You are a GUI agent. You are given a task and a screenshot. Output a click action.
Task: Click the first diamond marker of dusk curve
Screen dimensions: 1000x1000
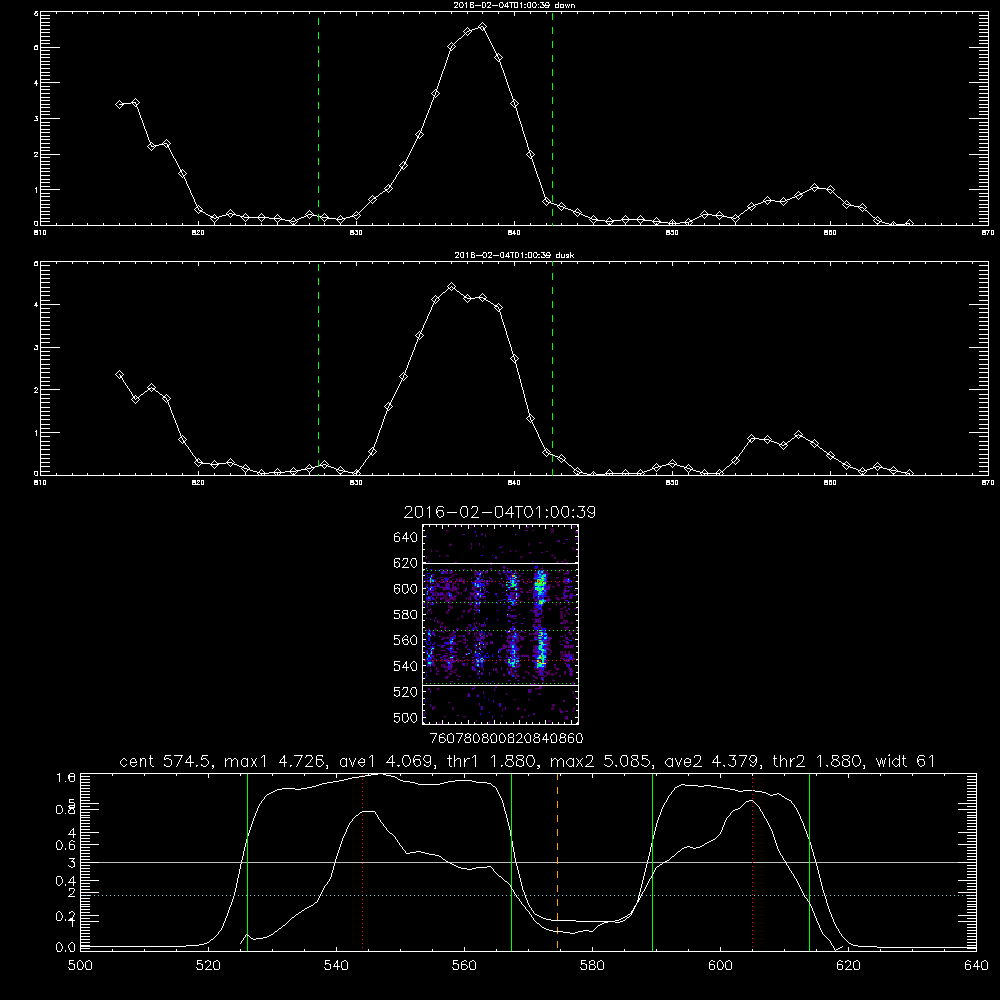click(x=119, y=375)
